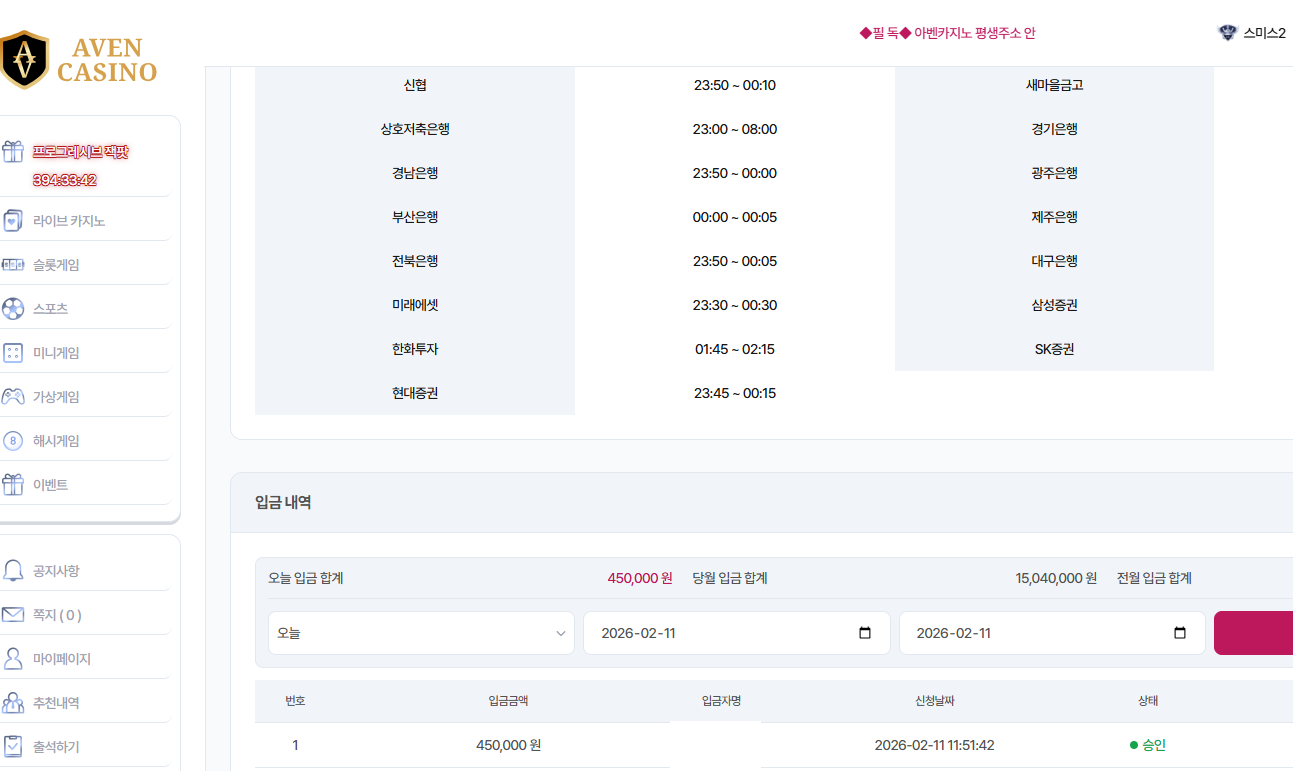This screenshot has height=771, width=1293.
Task: Click the crimson search button
Action: tap(1254, 633)
